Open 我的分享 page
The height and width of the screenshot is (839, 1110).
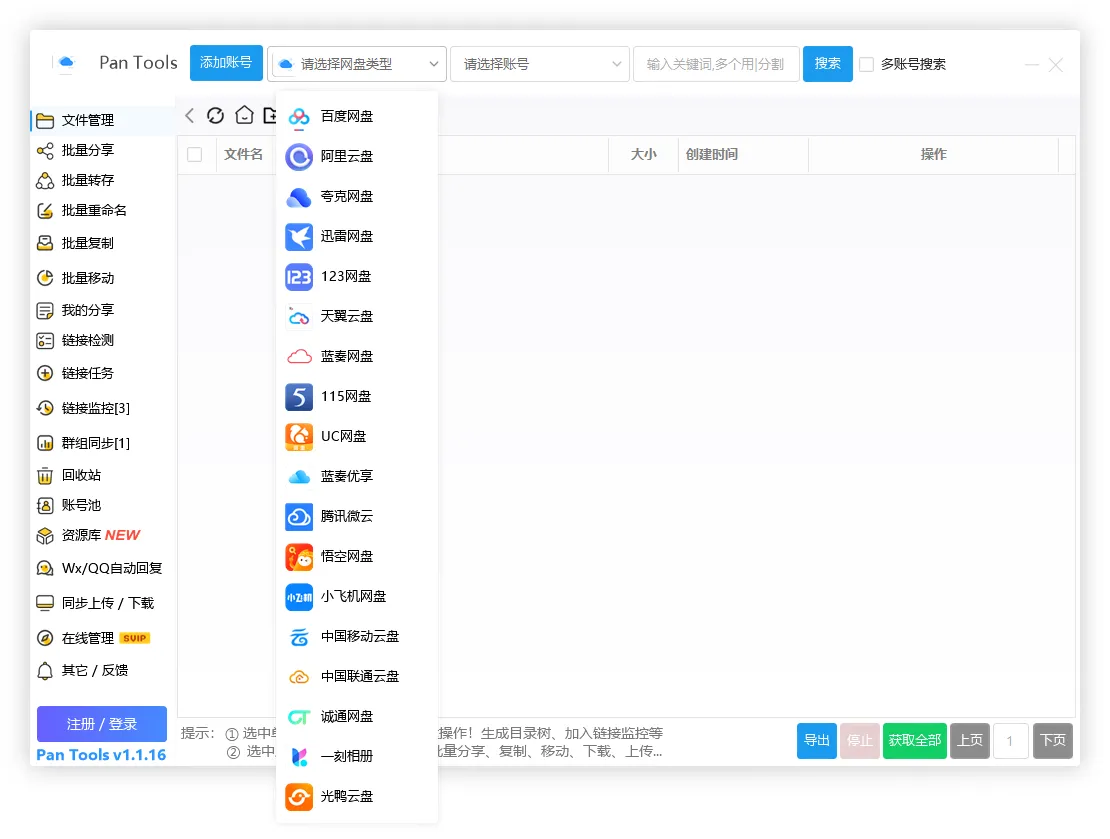(x=103, y=310)
